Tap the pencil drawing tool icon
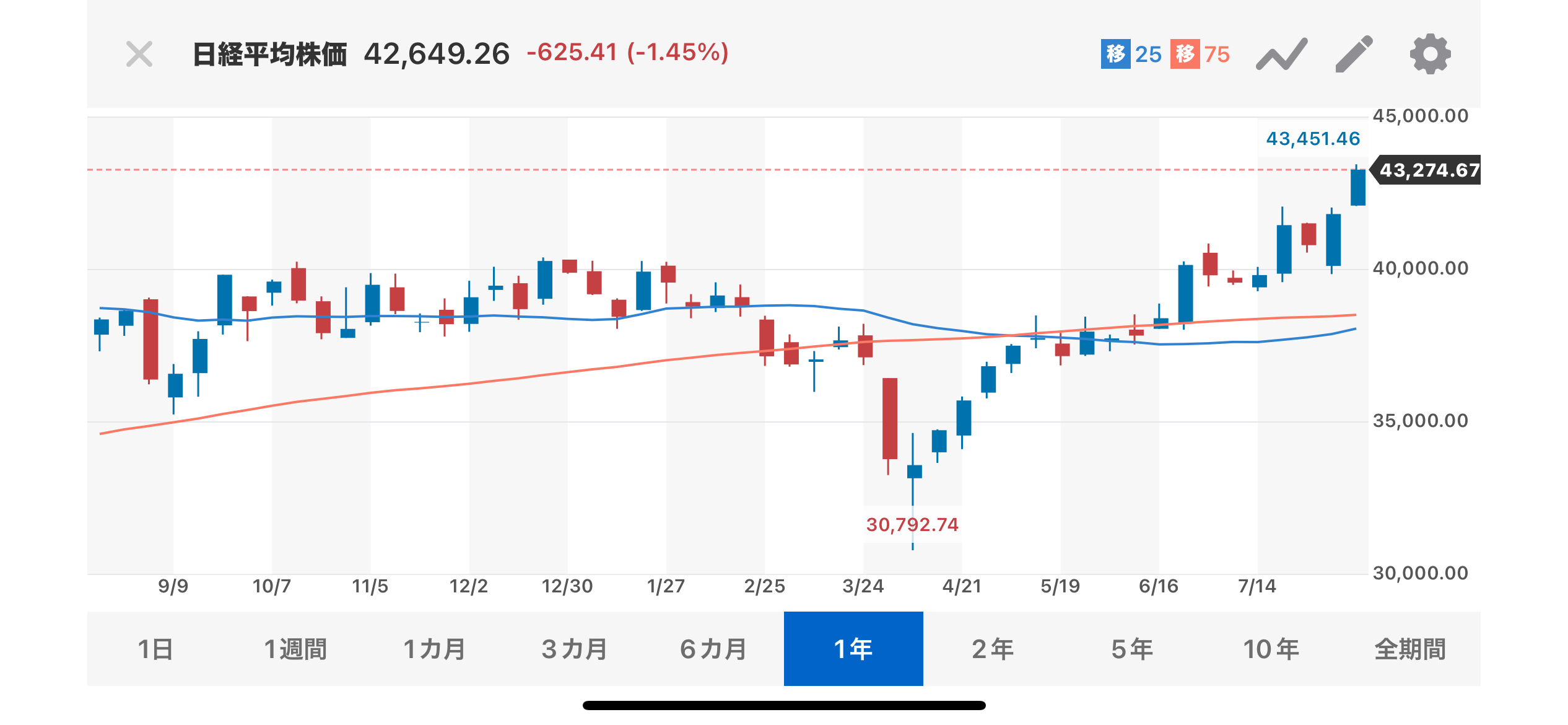The image size is (1568, 725). [1354, 55]
